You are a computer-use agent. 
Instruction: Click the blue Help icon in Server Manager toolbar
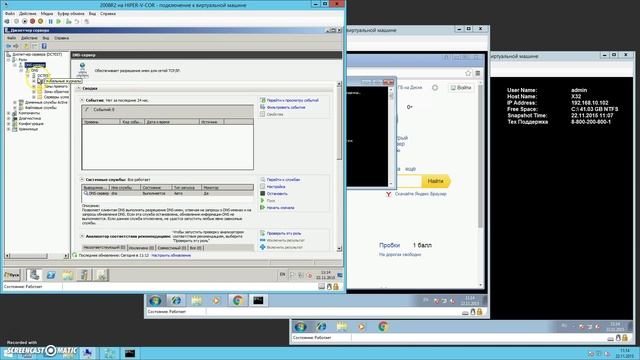click(44, 46)
